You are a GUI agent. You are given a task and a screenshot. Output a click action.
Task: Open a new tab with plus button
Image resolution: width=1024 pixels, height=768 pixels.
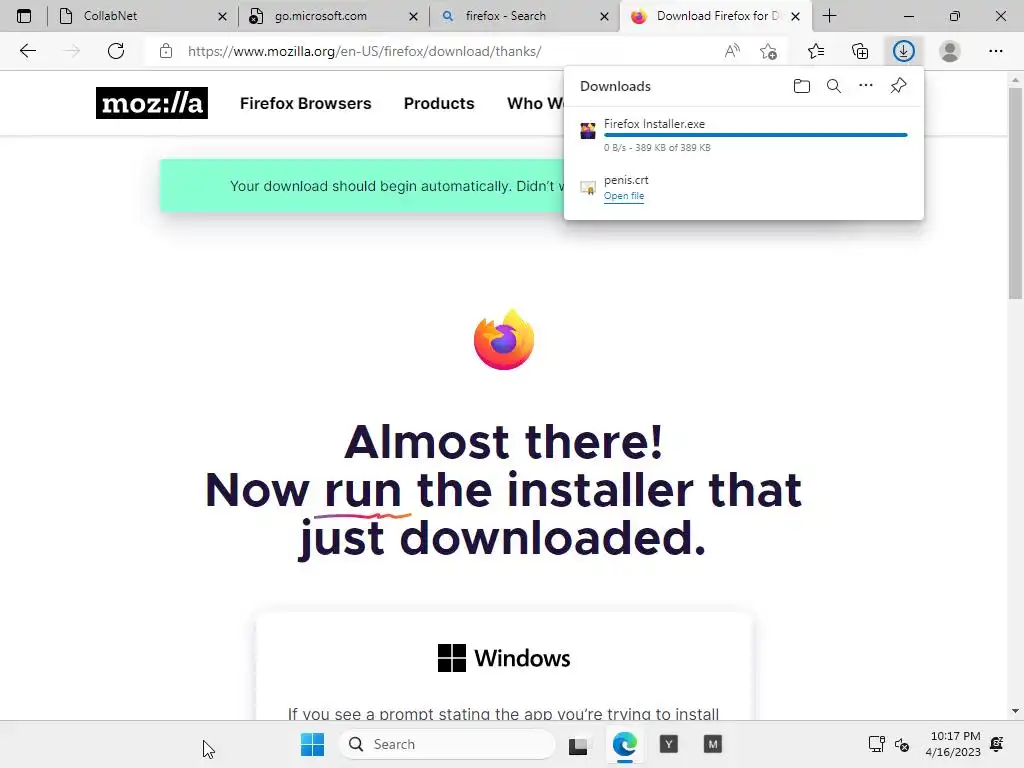(x=829, y=16)
